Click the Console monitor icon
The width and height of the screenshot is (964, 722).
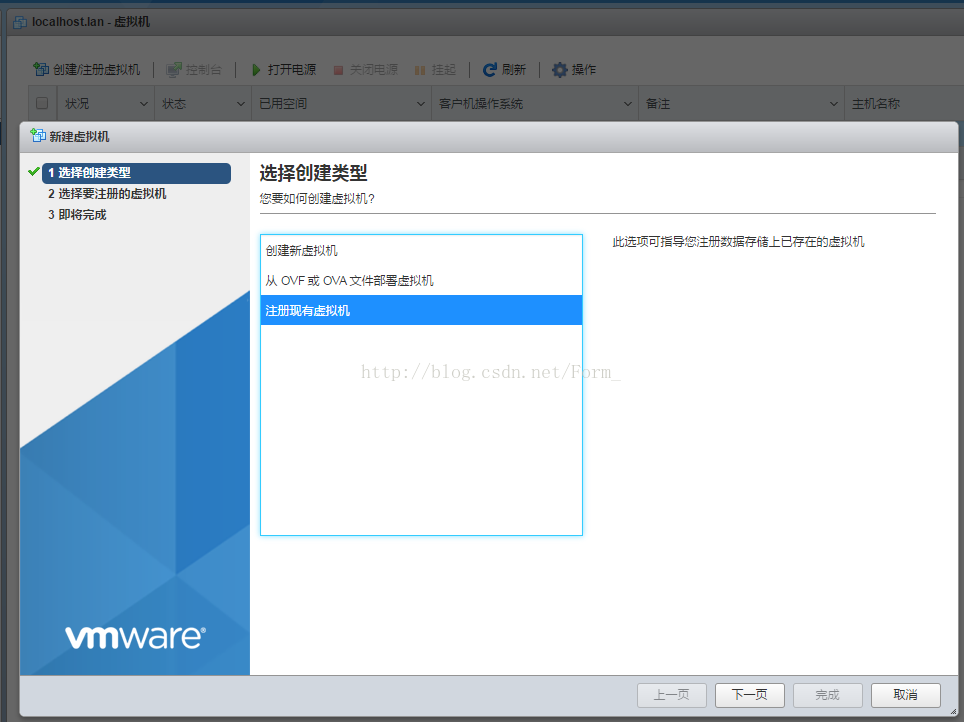point(174,70)
